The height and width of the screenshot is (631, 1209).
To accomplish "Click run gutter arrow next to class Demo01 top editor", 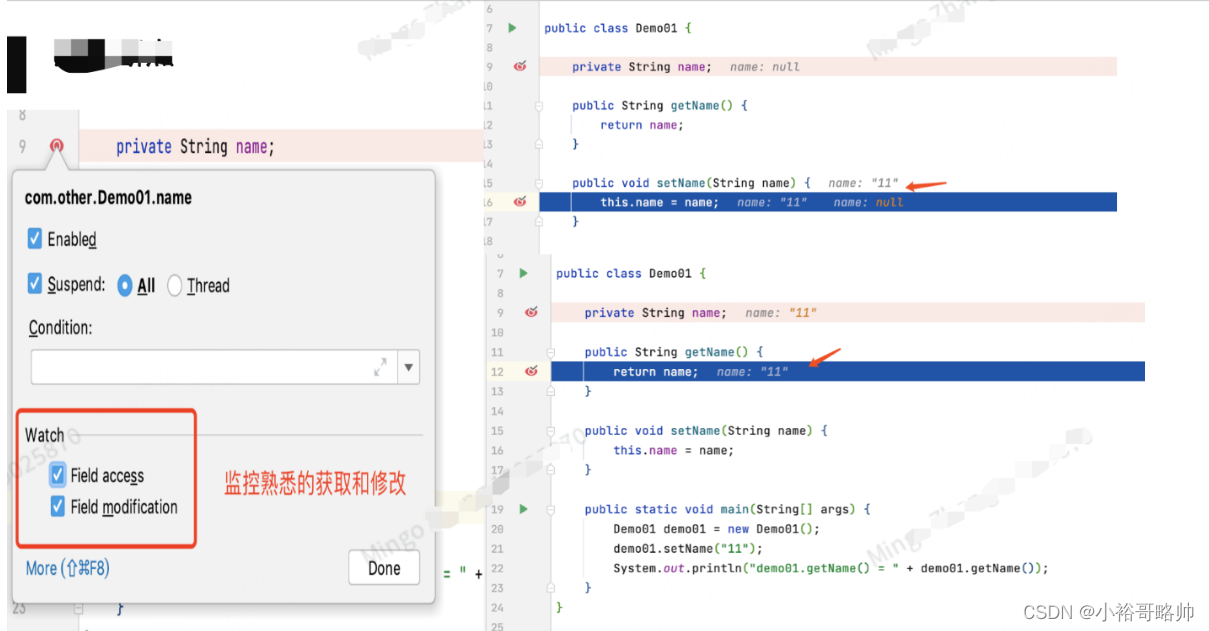I will [x=512, y=28].
